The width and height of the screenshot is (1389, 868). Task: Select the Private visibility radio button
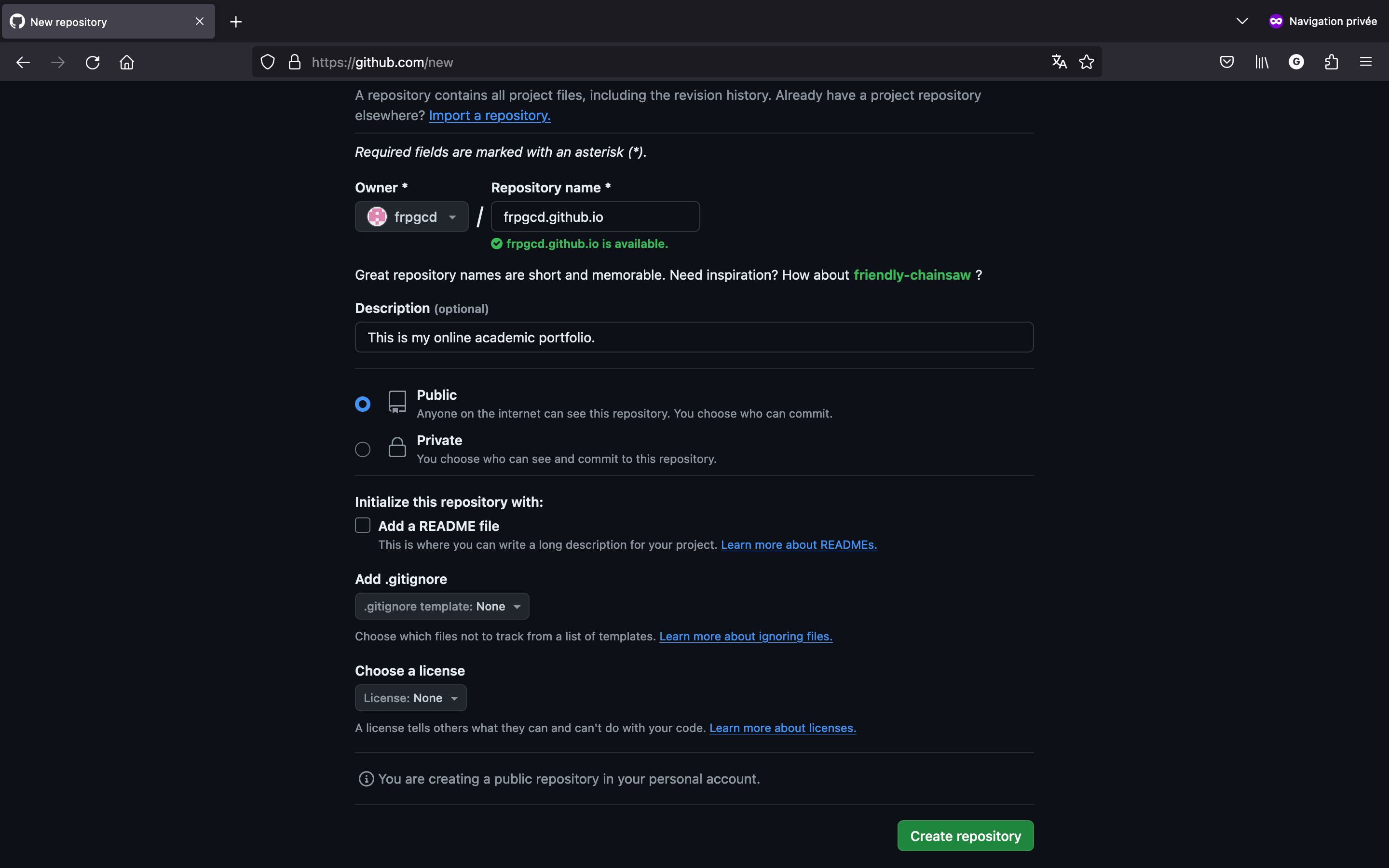[x=363, y=449]
